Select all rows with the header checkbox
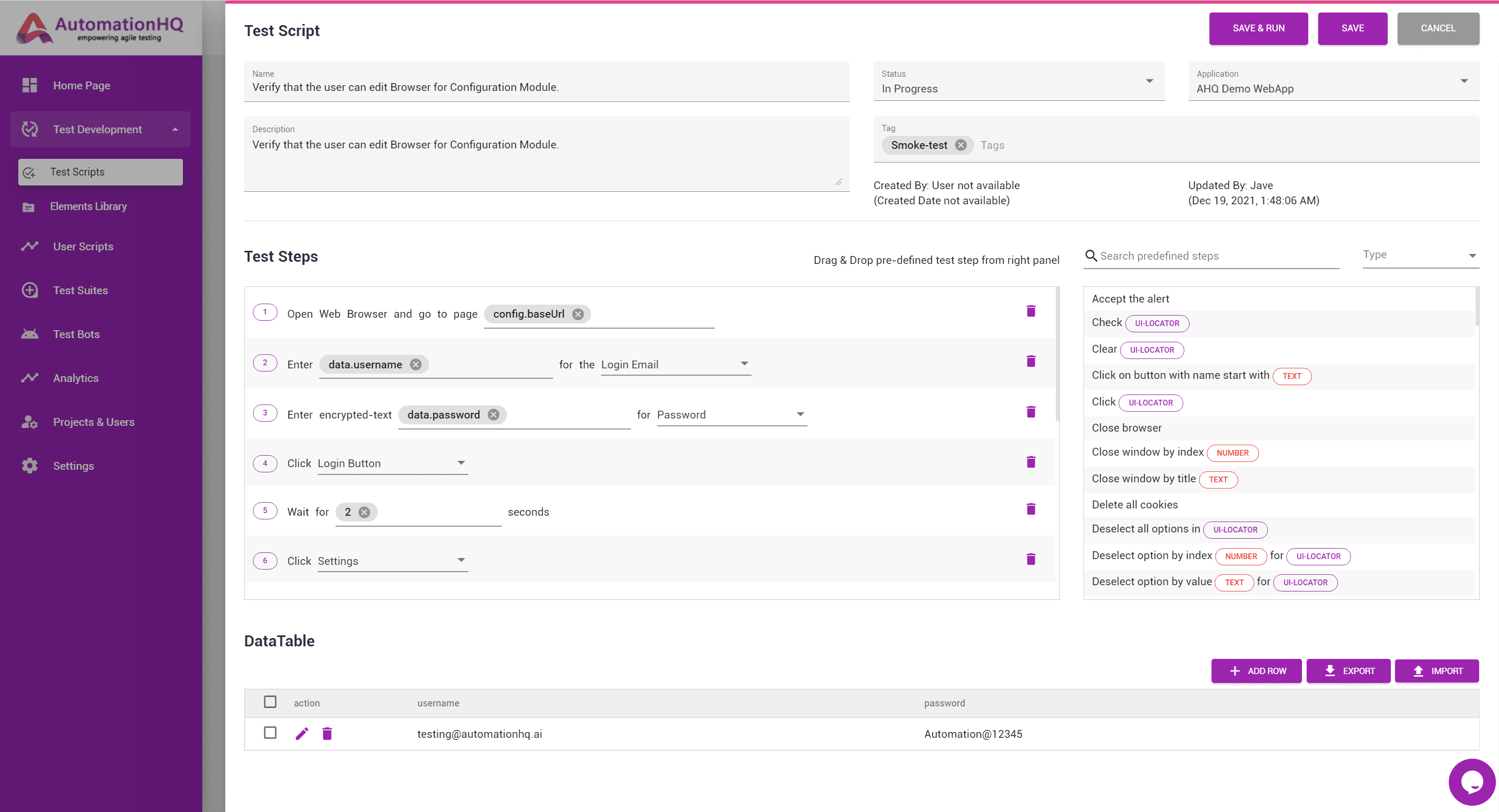The width and height of the screenshot is (1499, 812). coord(270,702)
